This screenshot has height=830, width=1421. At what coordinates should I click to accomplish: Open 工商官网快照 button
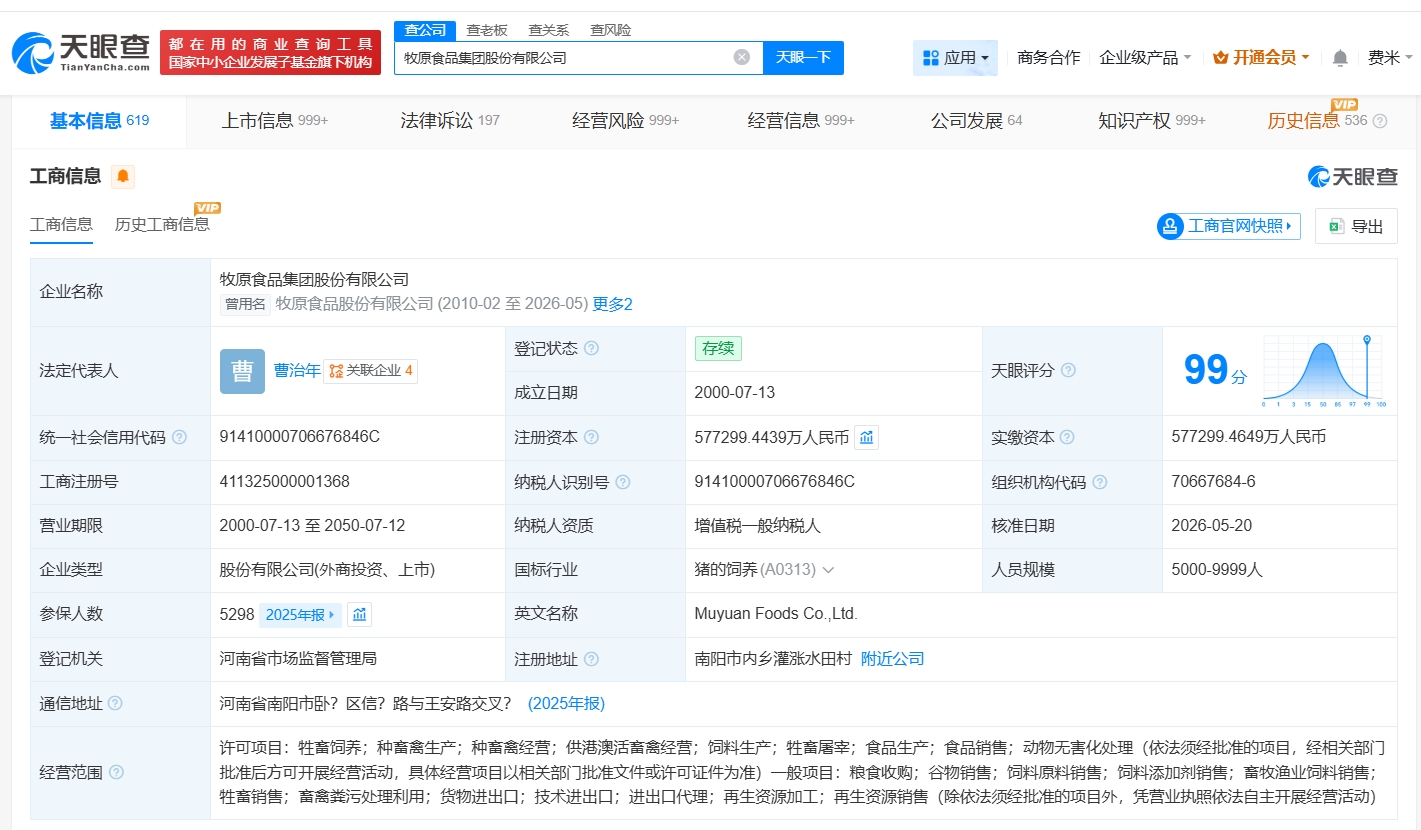click(1229, 226)
